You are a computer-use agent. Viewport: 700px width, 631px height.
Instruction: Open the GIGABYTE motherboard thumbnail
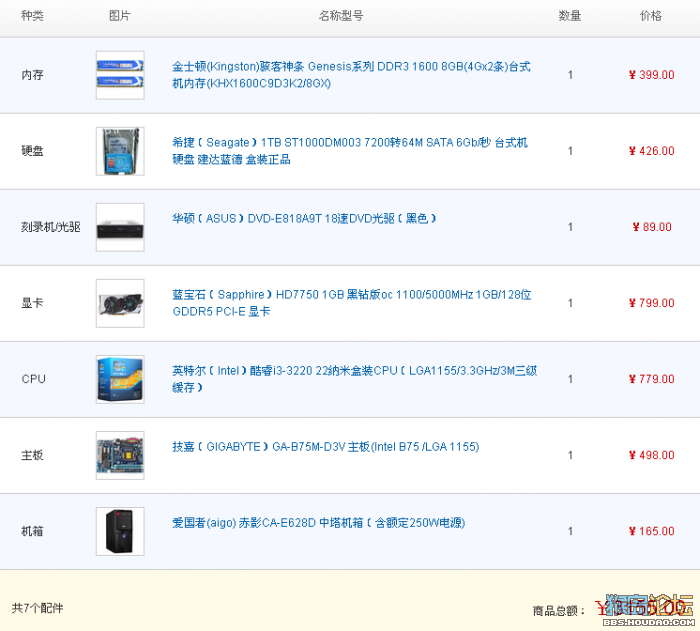tap(120, 455)
